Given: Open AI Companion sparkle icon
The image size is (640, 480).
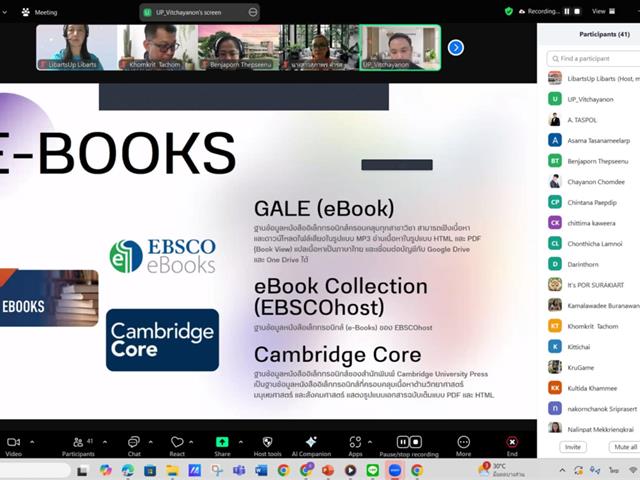Looking at the screenshot, I should [x=311, y=442].
